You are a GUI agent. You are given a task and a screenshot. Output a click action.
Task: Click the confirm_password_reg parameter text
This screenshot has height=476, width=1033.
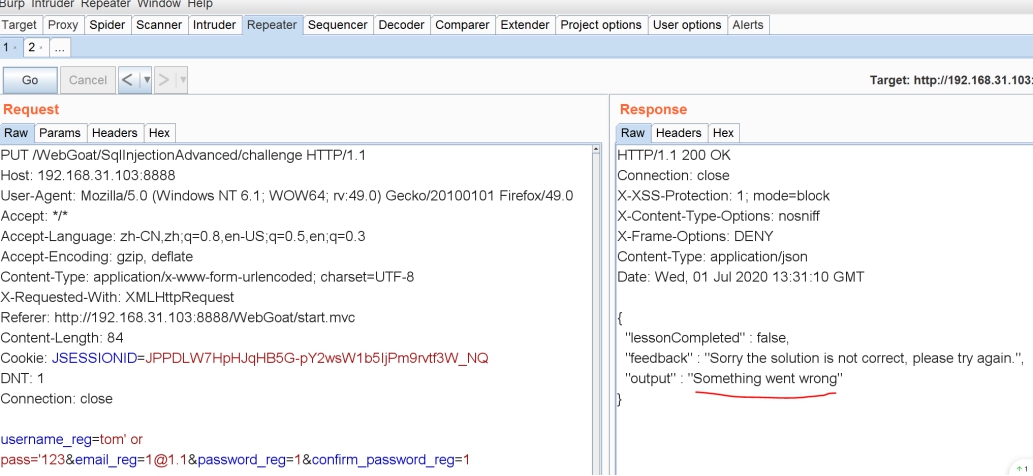383,460
